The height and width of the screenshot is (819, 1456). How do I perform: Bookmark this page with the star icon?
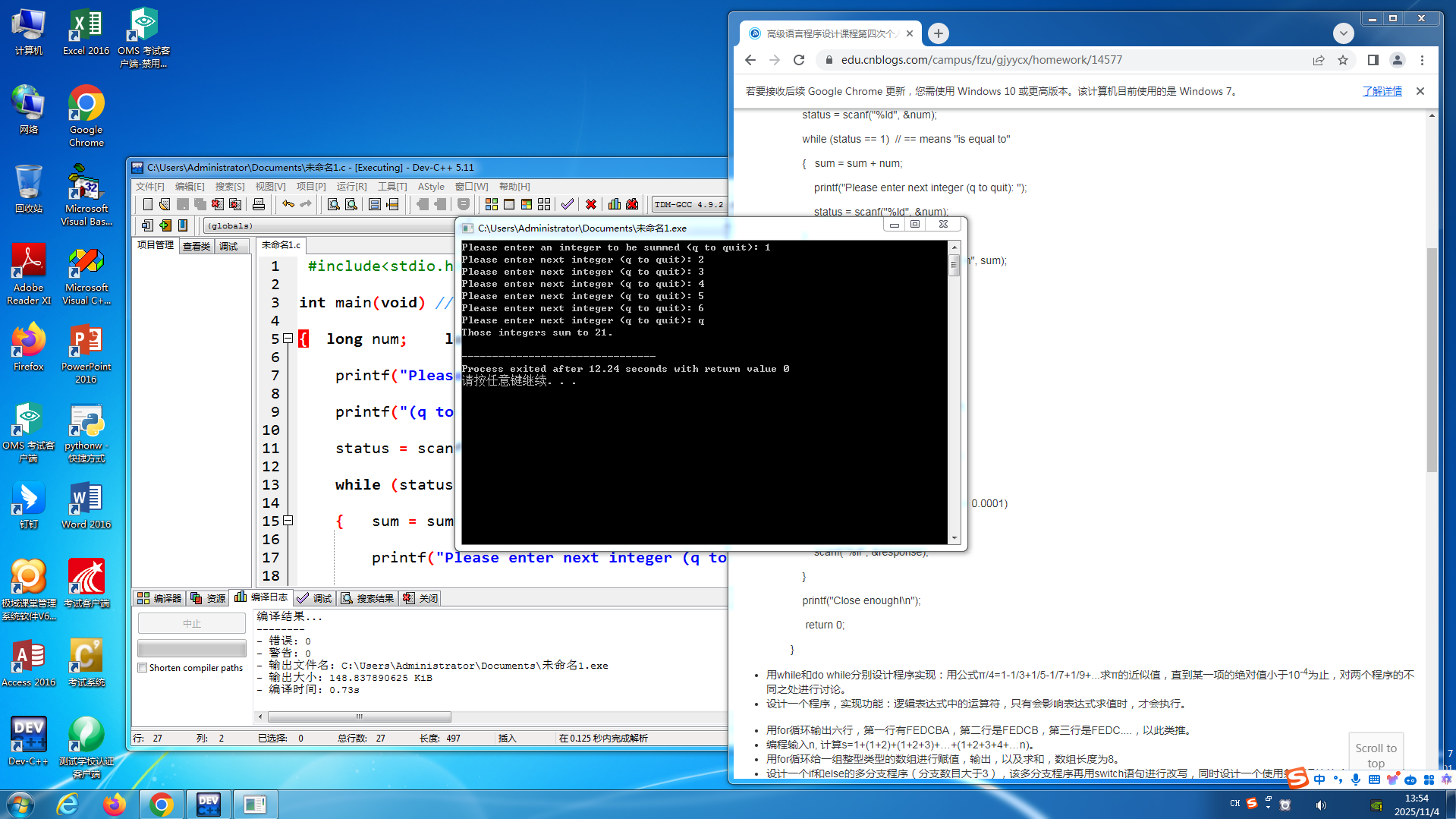point(1343,60)
